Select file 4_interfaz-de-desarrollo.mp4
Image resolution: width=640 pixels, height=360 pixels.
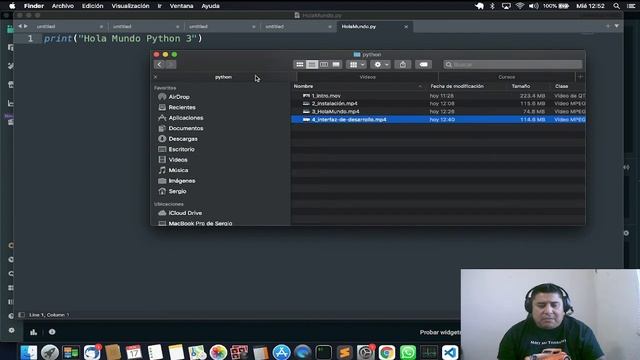click(x=438, y=120)
